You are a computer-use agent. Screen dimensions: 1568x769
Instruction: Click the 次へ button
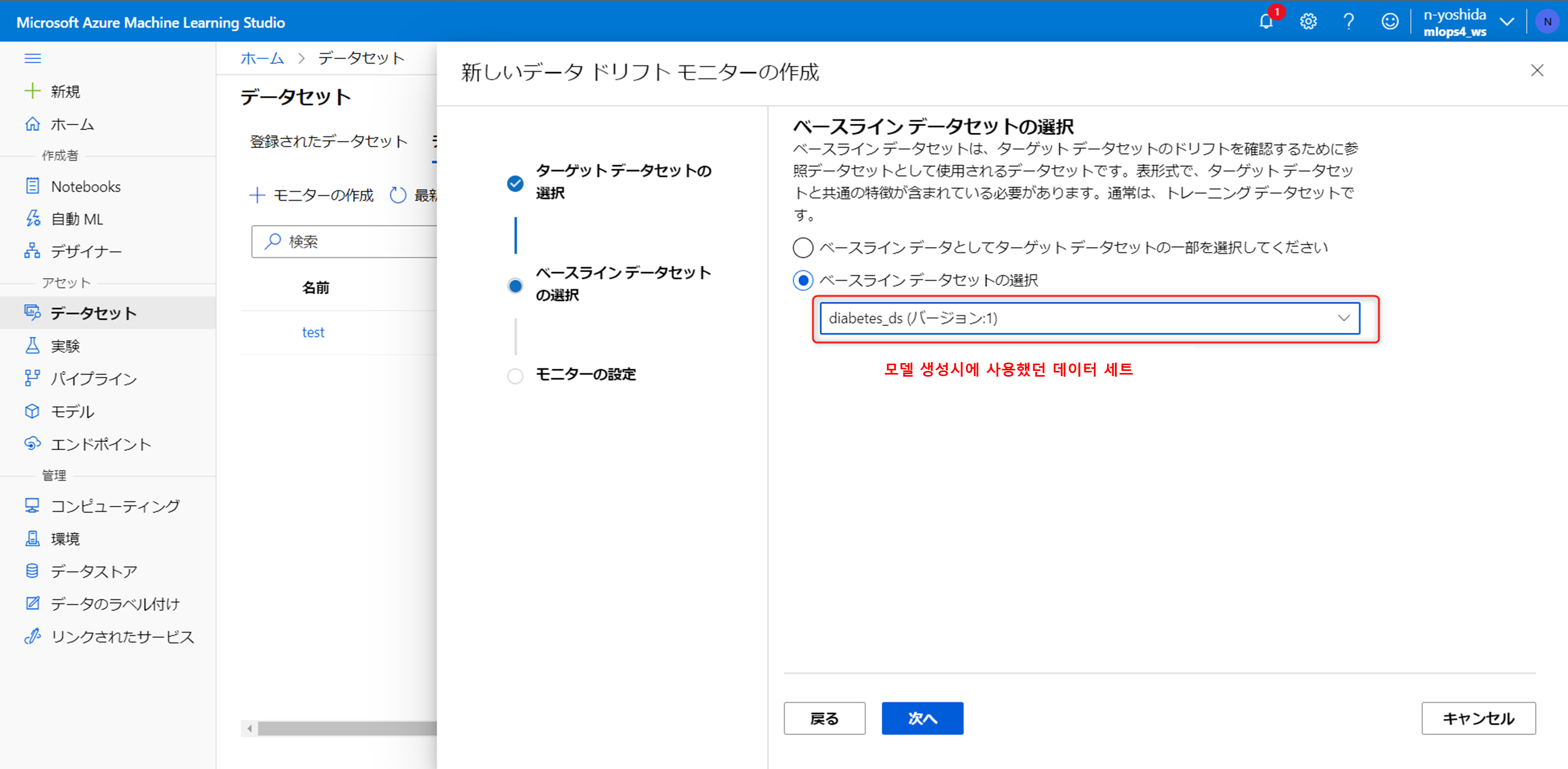click(x=922, y=718)
